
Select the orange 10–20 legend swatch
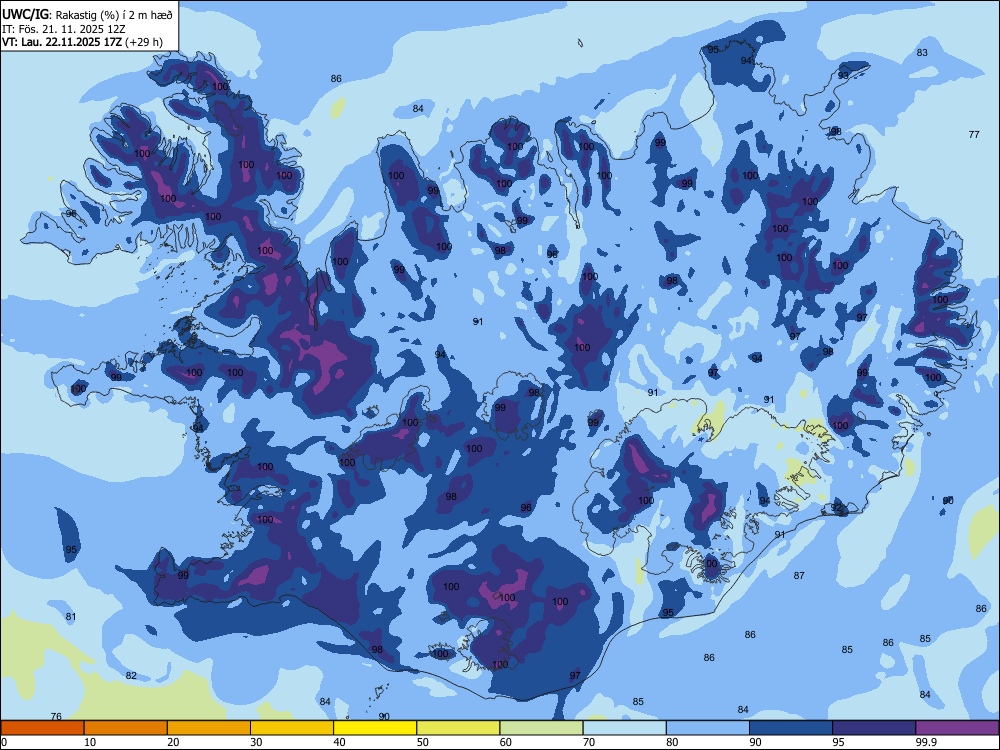pos(126,728)
